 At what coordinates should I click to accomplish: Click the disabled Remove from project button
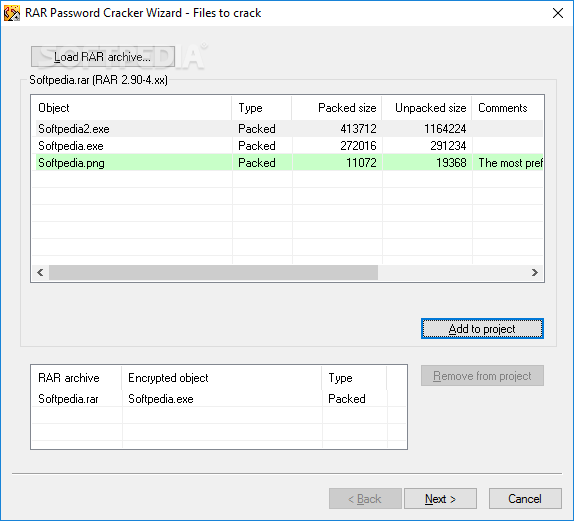point(482,376)
